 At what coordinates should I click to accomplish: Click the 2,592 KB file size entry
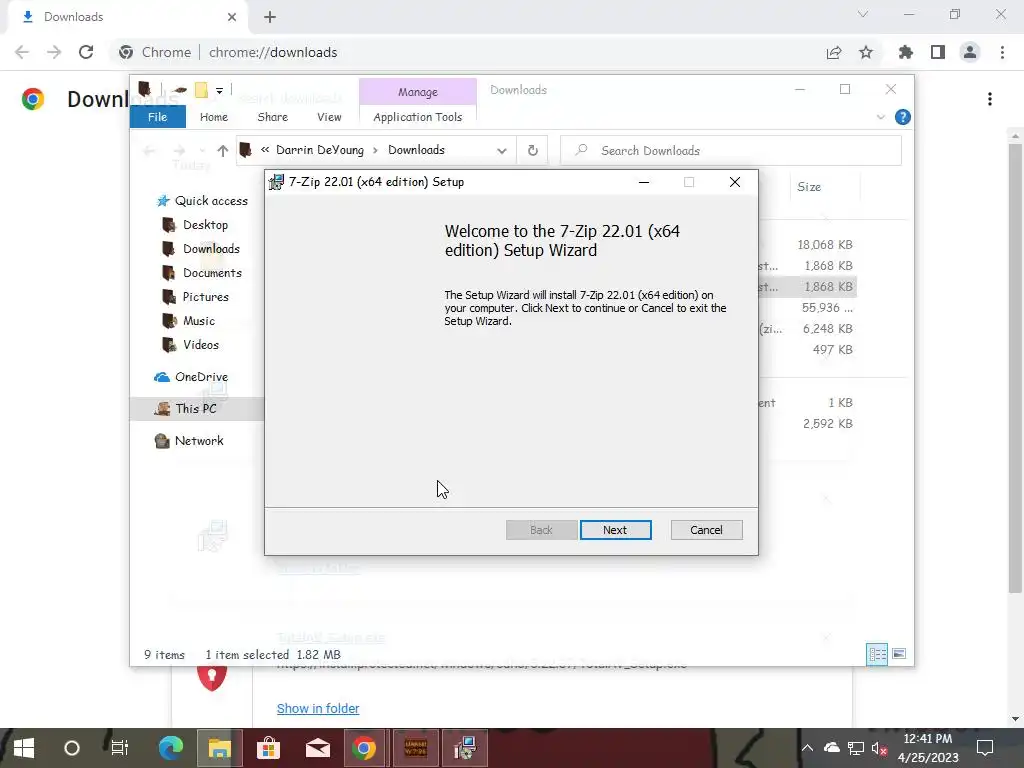tap(827, 423)
